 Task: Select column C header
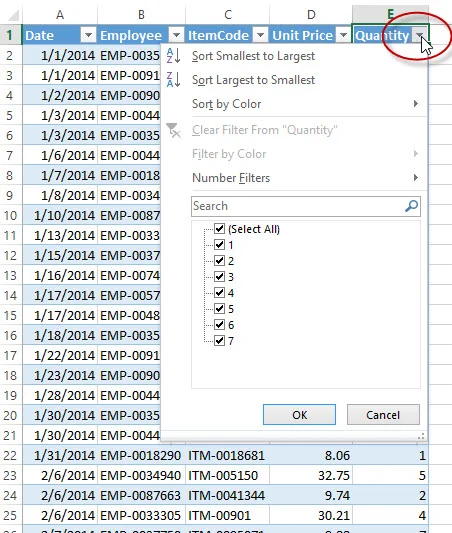pos(228,15)
